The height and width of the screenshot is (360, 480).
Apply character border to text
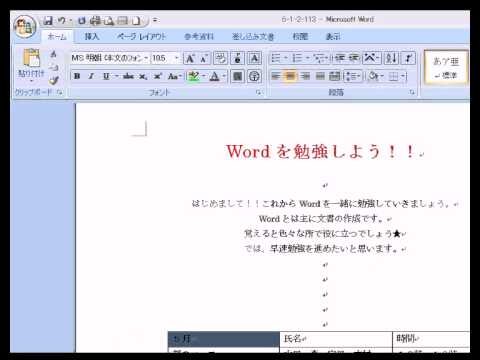(254, 58)
